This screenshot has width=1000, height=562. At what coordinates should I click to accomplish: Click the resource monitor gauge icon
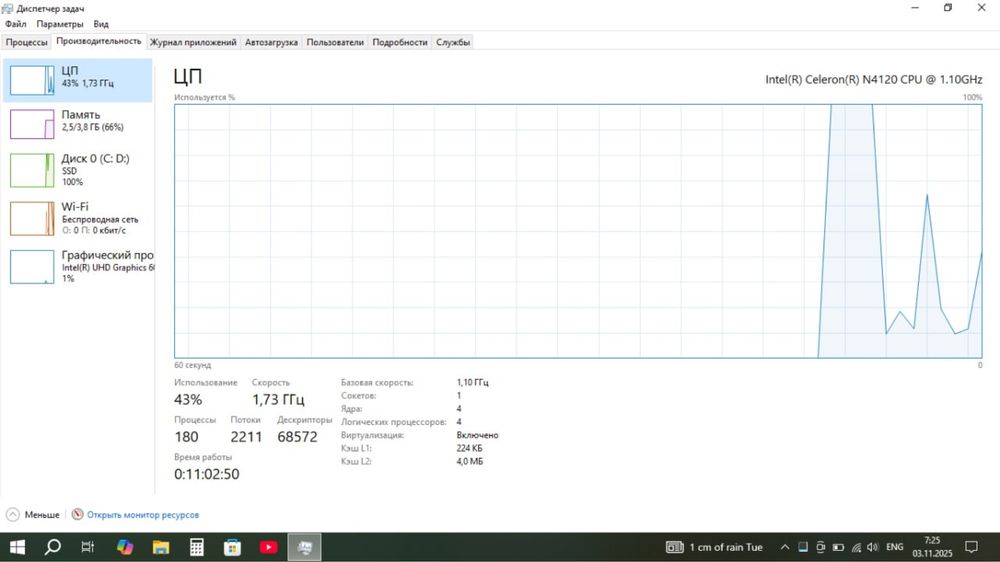coord(77,514)
